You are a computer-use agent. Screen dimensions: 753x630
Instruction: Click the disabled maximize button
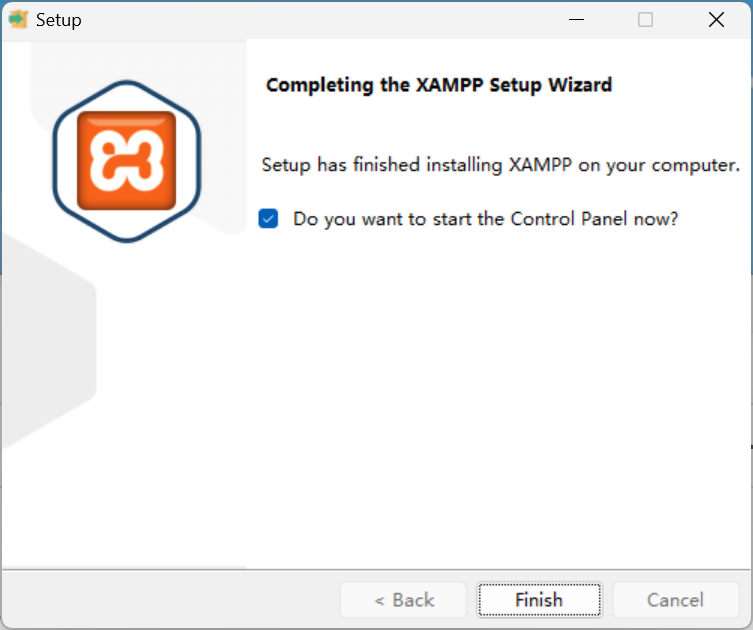click(646, 19)
